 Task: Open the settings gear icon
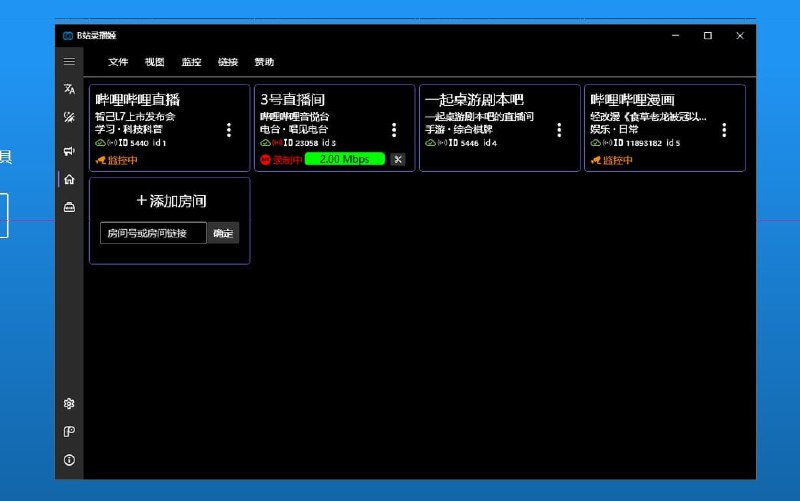coord(69,404)
